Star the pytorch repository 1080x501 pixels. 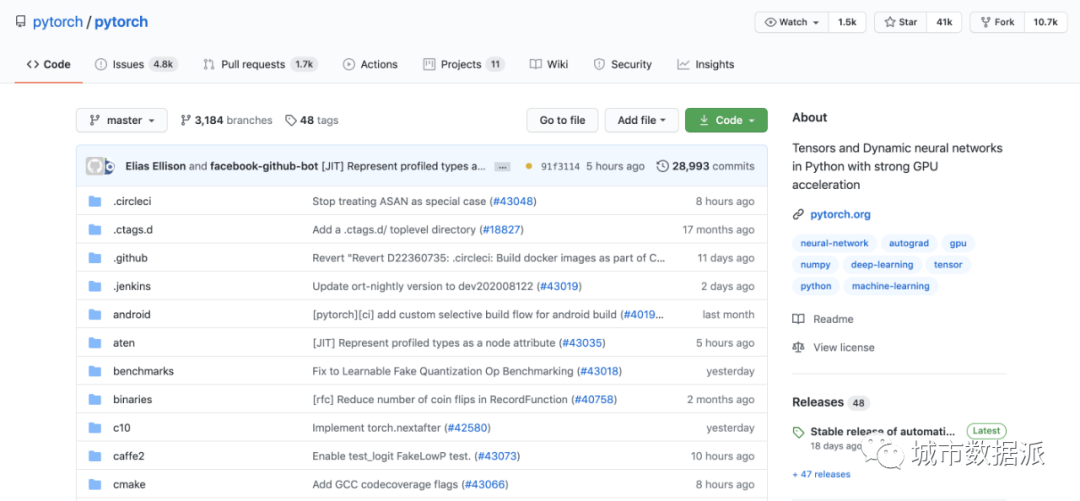[900, 22]
